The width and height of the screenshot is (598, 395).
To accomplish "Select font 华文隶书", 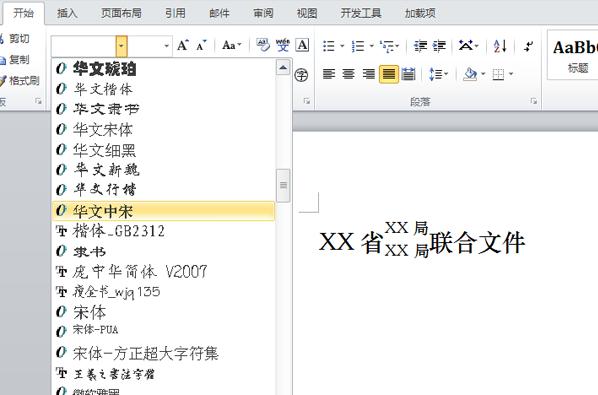I will 163,109.
